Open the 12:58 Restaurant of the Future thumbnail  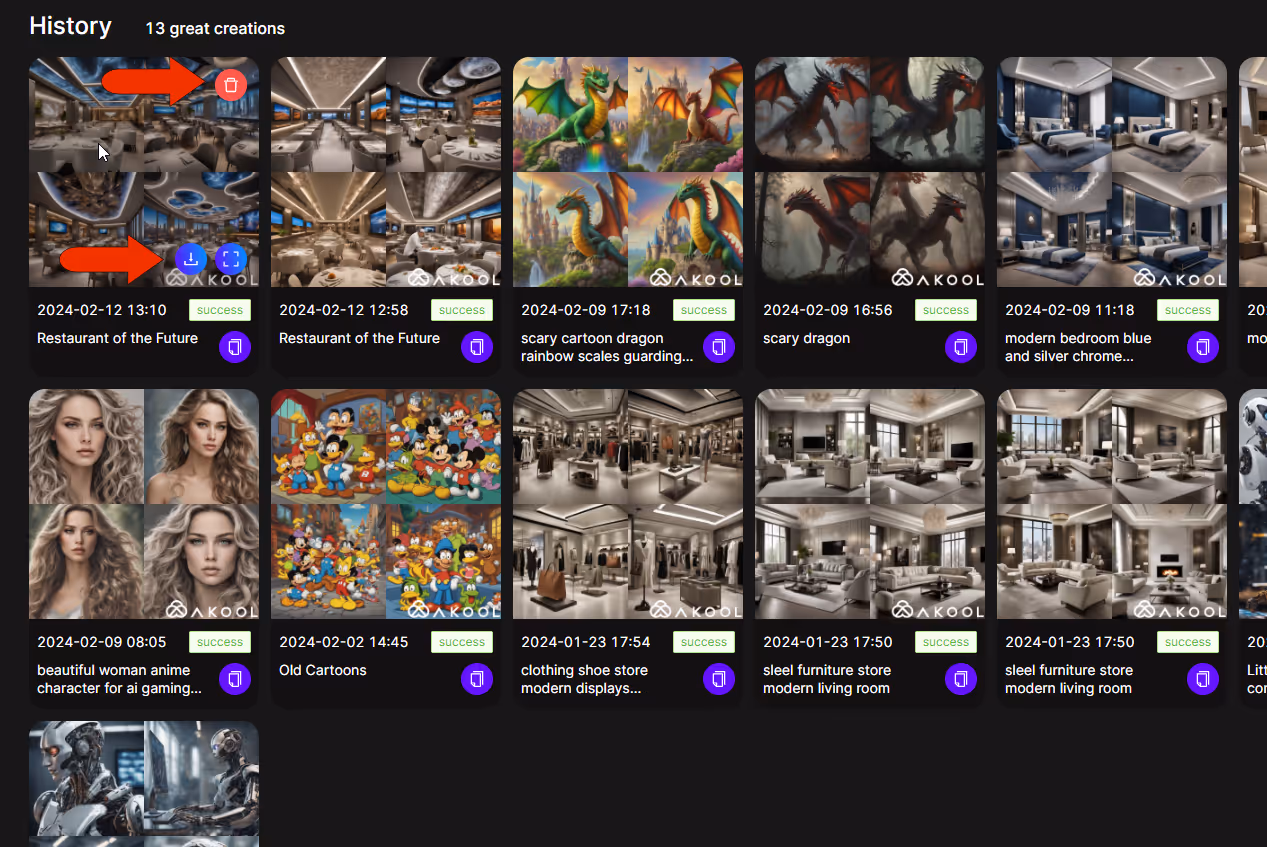coord(386,172)
